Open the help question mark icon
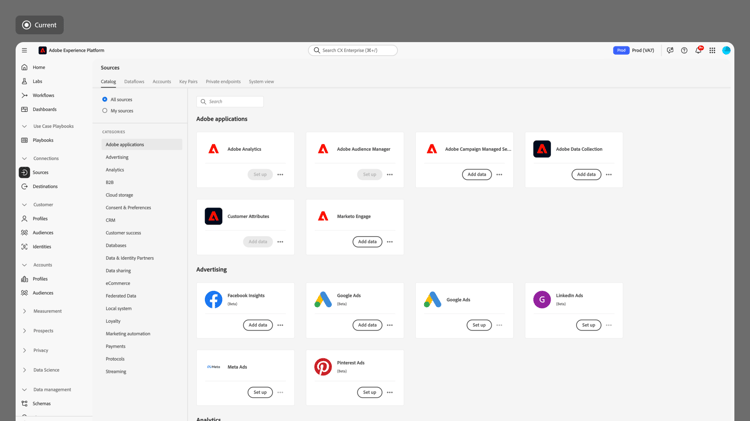Viewport: 750px width, 421px height. pos(684,50)
